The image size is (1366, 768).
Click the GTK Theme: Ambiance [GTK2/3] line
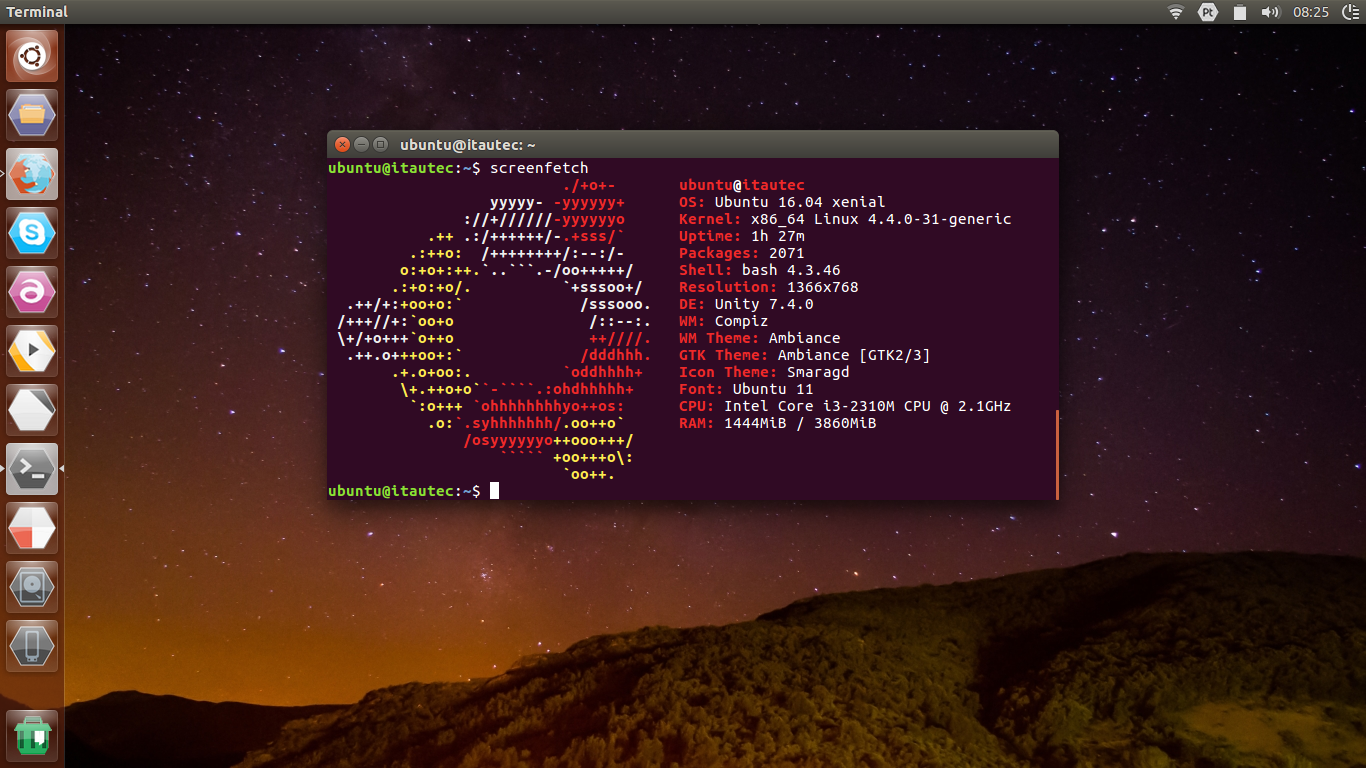(x=805, y=355)
